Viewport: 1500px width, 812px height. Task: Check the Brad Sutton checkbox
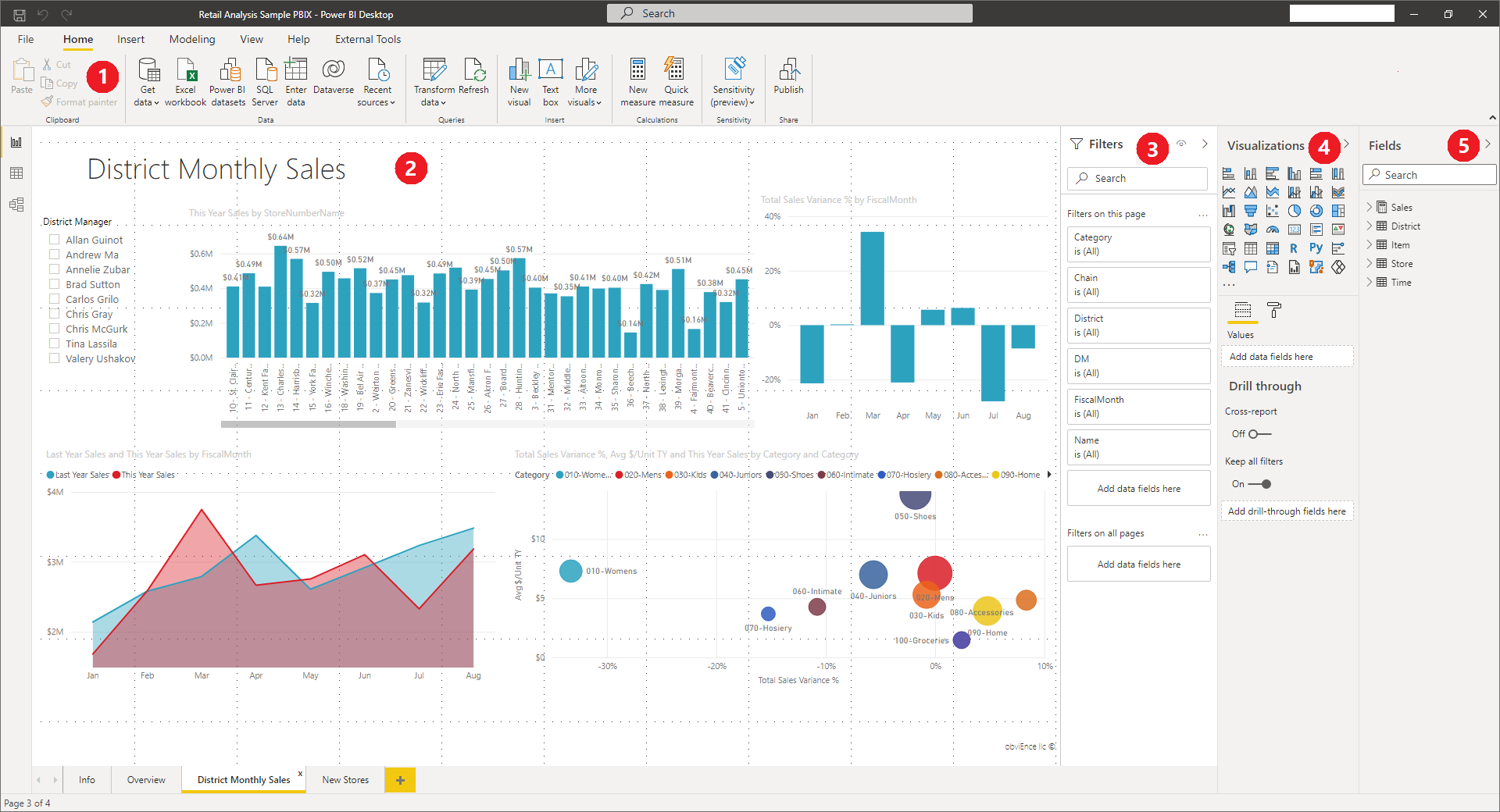pos(55,284)
